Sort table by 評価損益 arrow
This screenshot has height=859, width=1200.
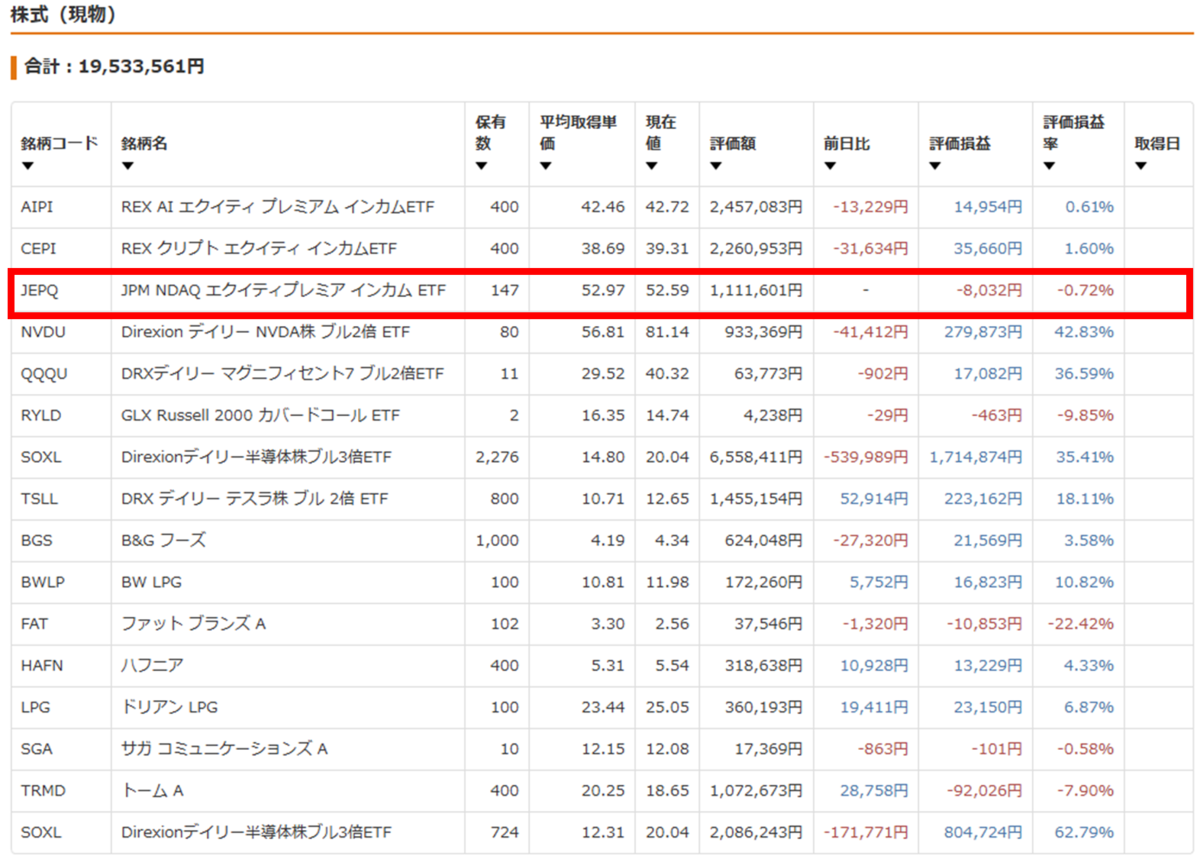934,166
